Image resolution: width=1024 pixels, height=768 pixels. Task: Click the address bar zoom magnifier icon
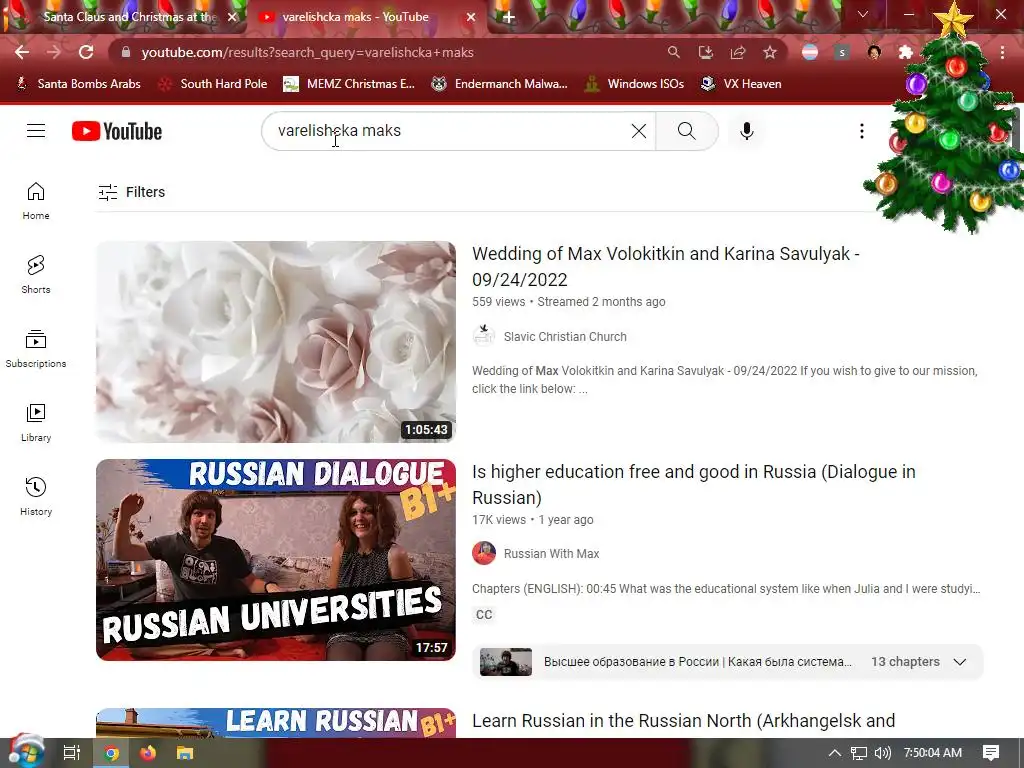click(x=673, y=52)
